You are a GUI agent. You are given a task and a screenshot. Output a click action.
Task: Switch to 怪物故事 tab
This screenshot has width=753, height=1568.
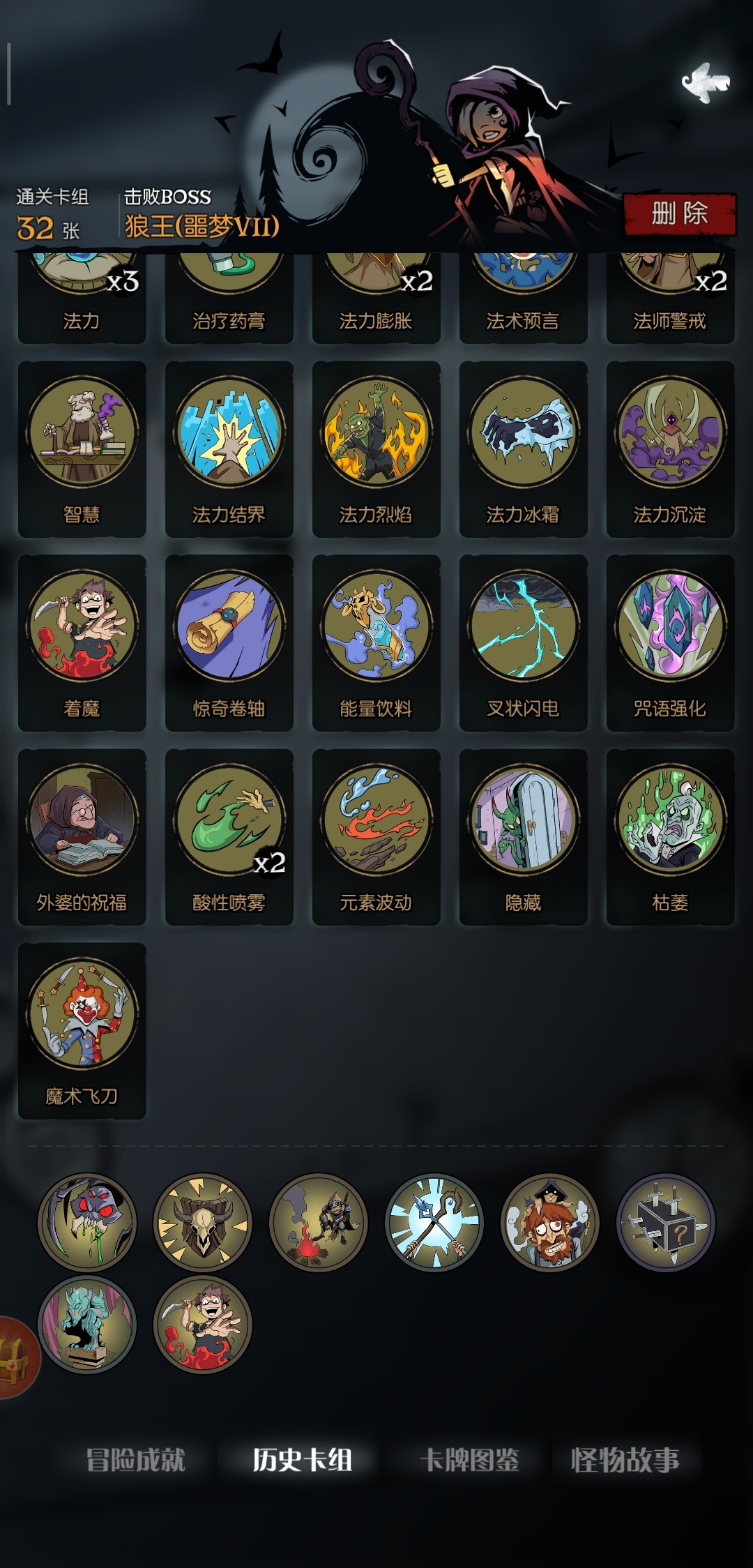[x=625, y=1459]
